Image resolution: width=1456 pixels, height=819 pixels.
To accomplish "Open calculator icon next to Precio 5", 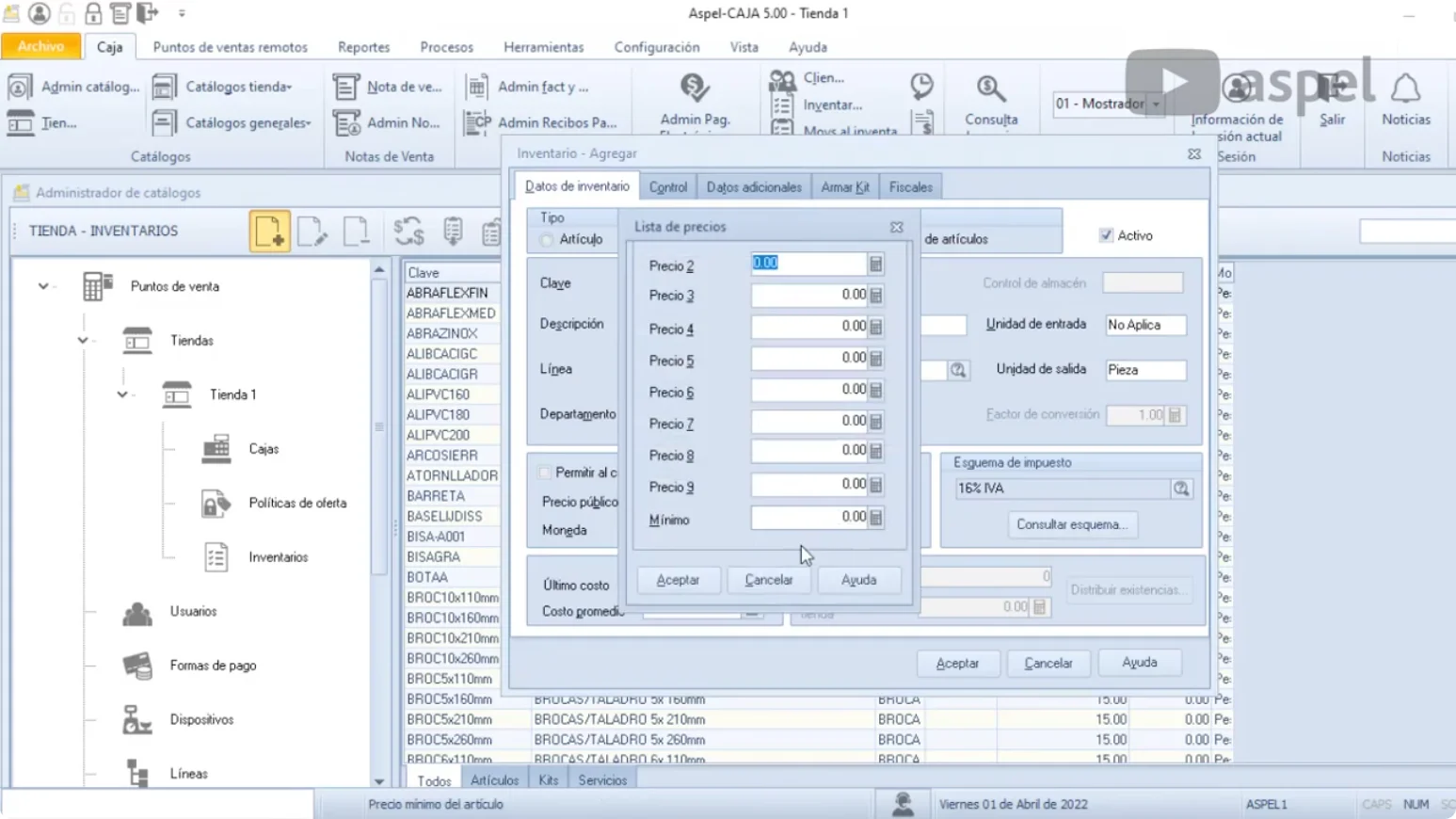I will 875,359.
